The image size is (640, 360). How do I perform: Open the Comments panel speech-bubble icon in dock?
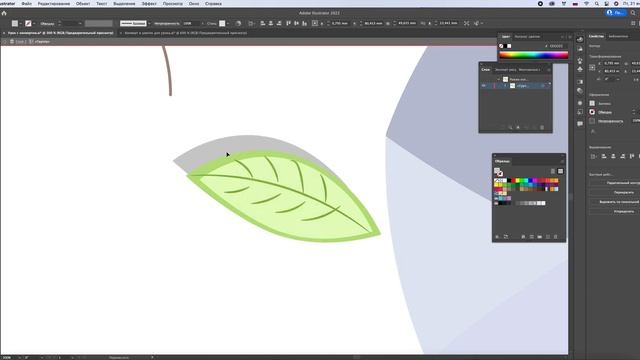click(x=580, y=123)
